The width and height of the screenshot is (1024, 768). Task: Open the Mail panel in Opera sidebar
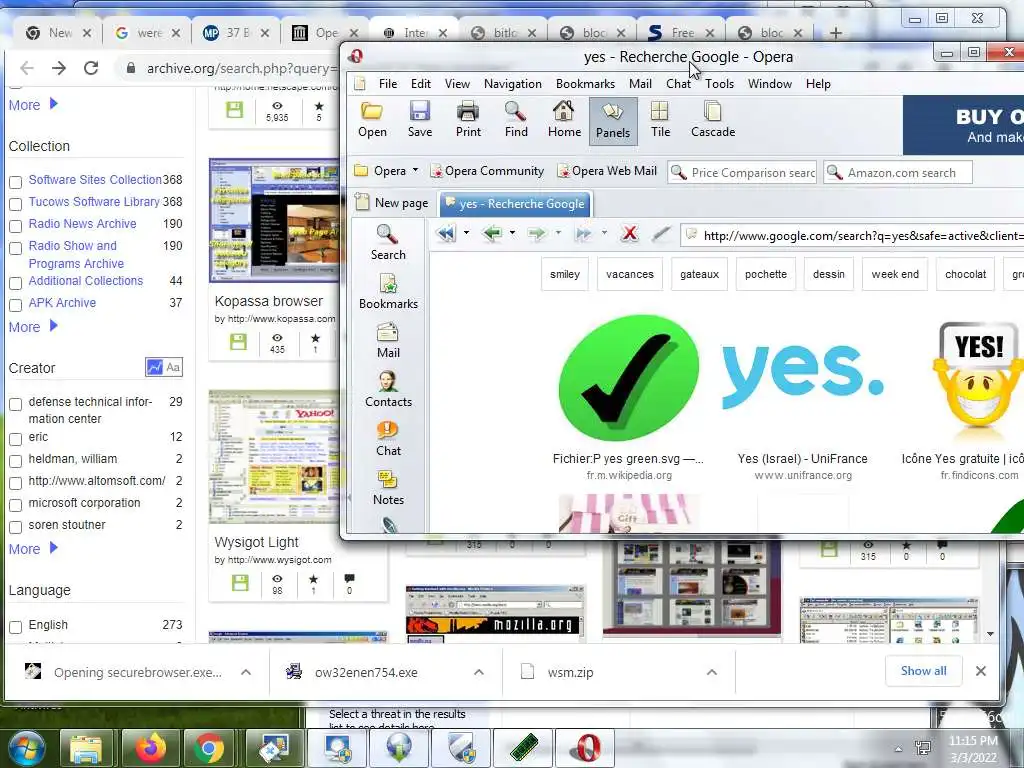click(388, 340)
